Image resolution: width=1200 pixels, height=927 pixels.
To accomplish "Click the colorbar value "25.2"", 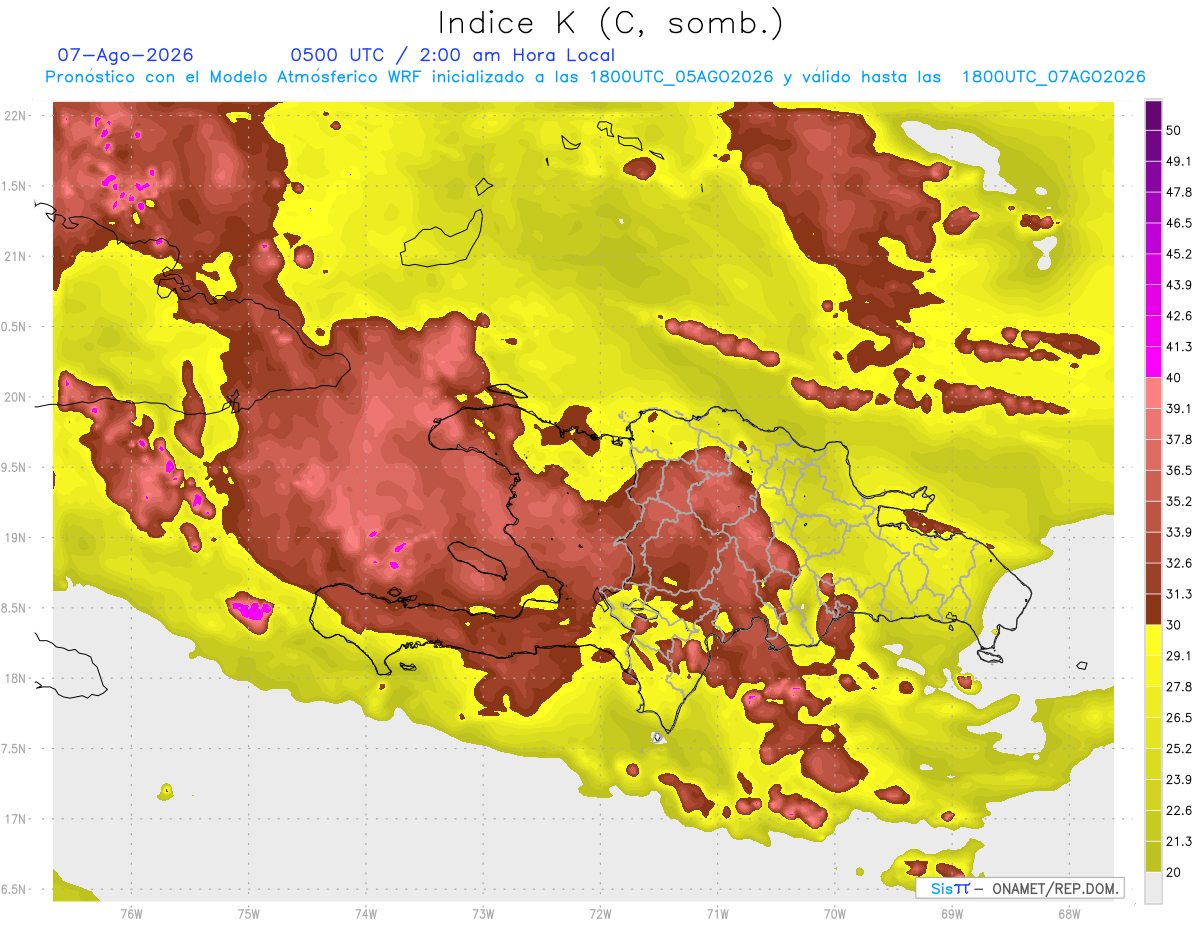I will [x=1178, y=748].
